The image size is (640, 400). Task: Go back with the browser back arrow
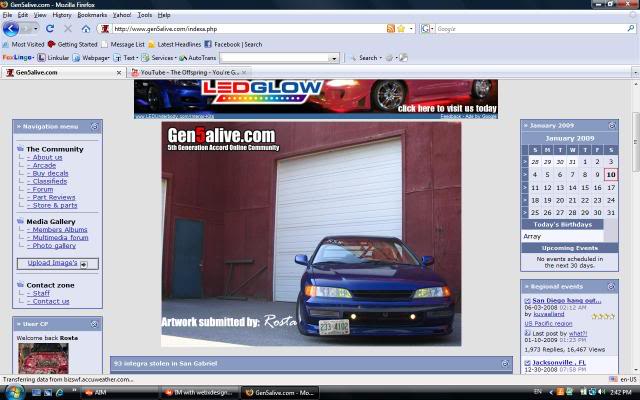11,29
